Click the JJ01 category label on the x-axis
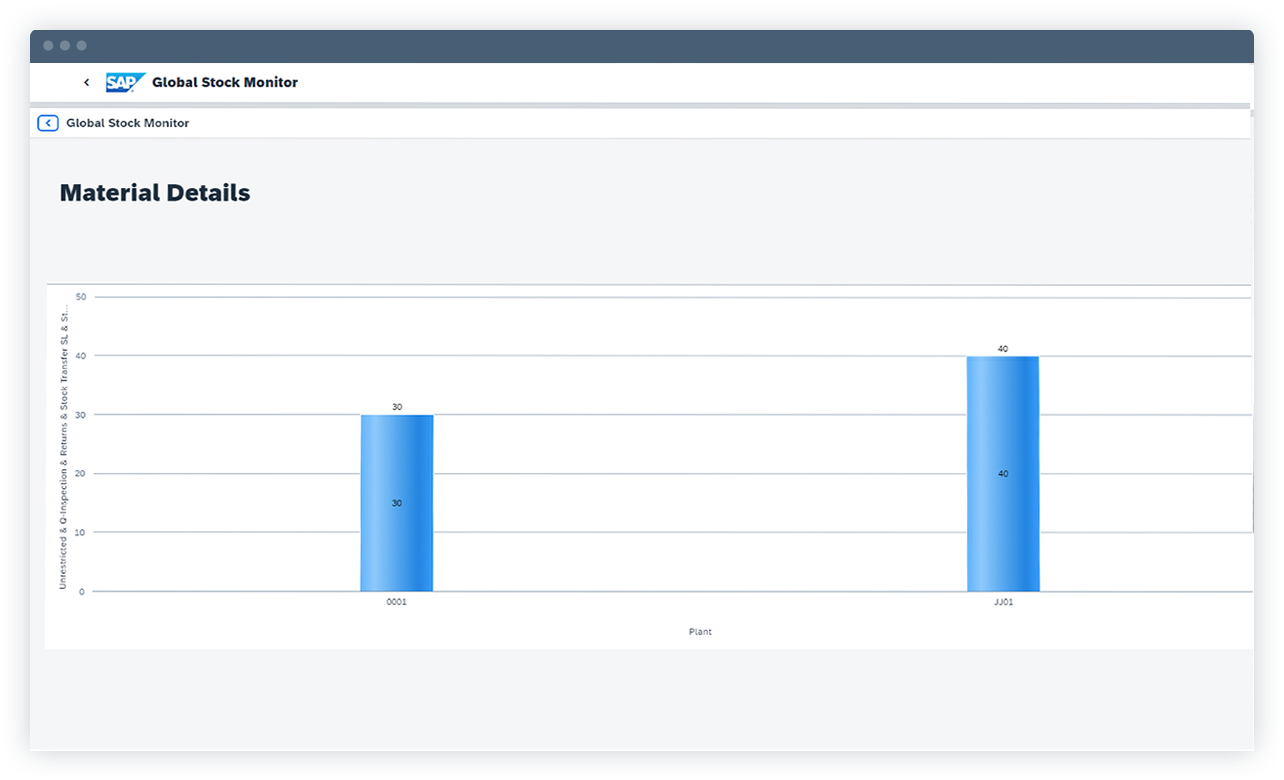 click(1004, 601)
